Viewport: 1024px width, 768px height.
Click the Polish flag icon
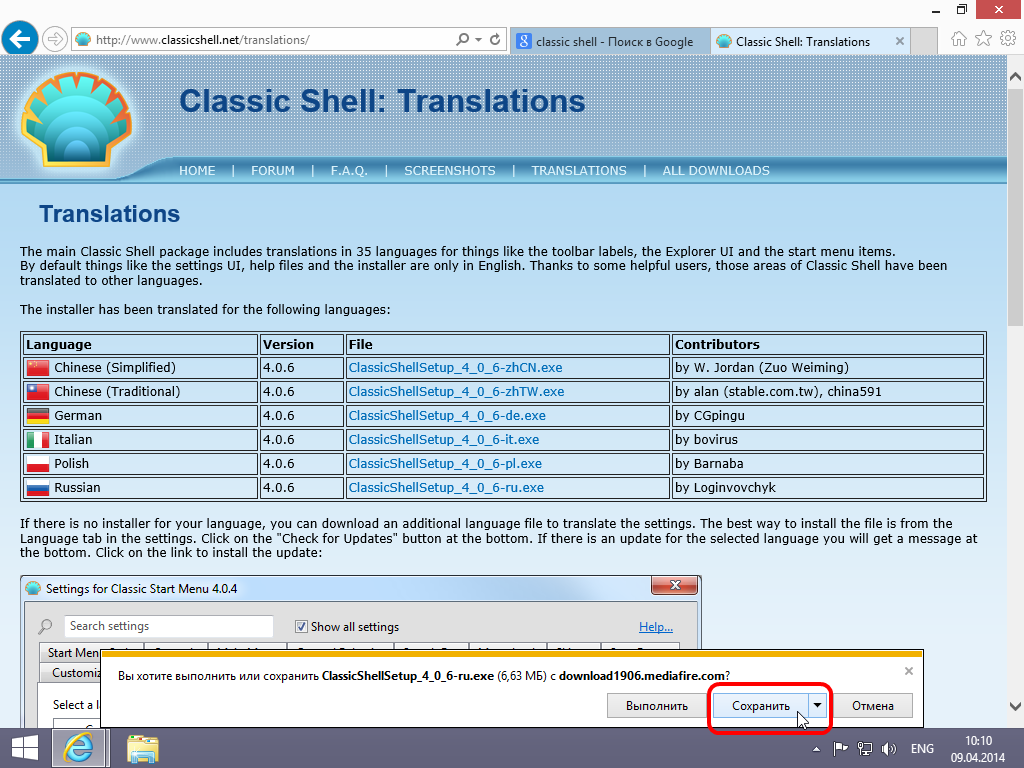pyautogui.click(x=38, y=464)
